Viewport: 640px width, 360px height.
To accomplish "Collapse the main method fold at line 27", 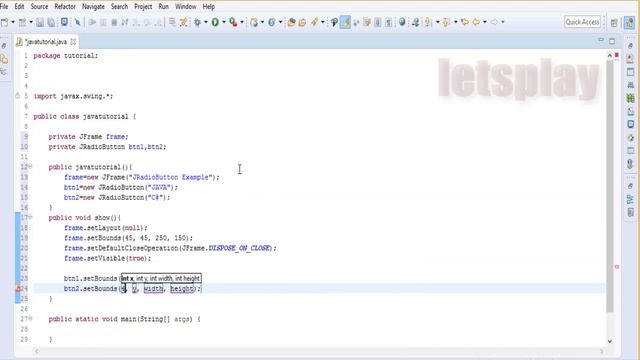I will tap(30, 318).
